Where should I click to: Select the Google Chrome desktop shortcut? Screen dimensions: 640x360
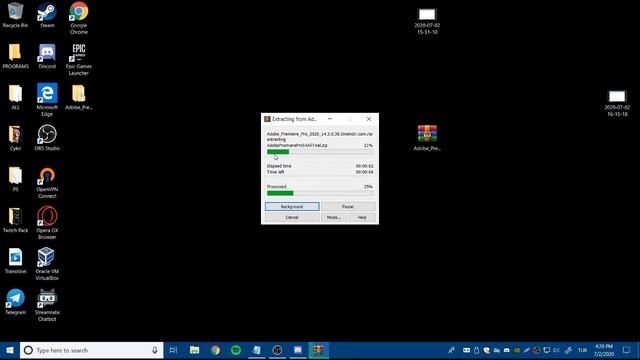tap(78, 18)
